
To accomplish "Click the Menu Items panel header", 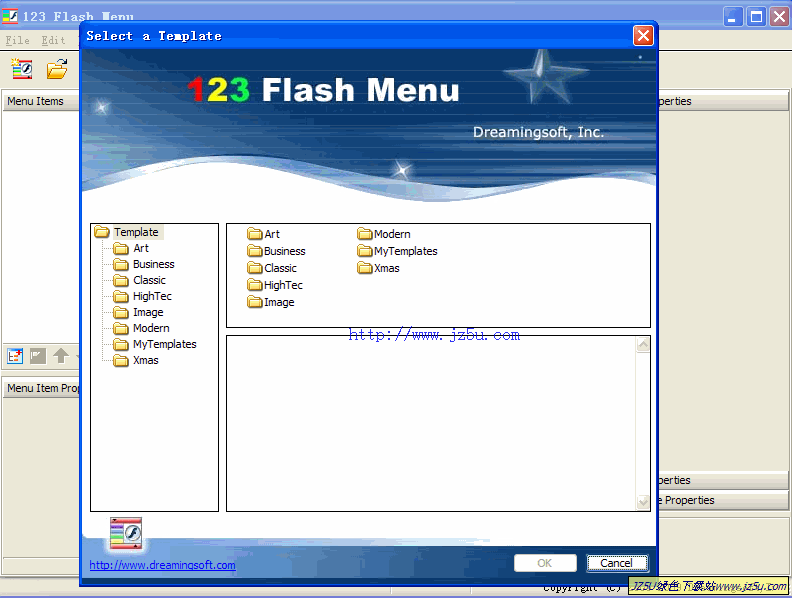I will [41, 101].
